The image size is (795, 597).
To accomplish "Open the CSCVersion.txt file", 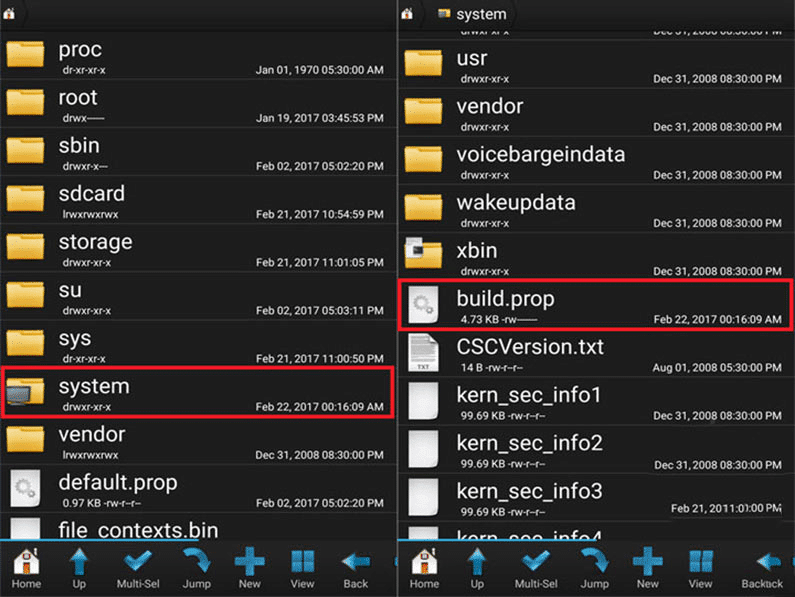I will tap(596, 354).
